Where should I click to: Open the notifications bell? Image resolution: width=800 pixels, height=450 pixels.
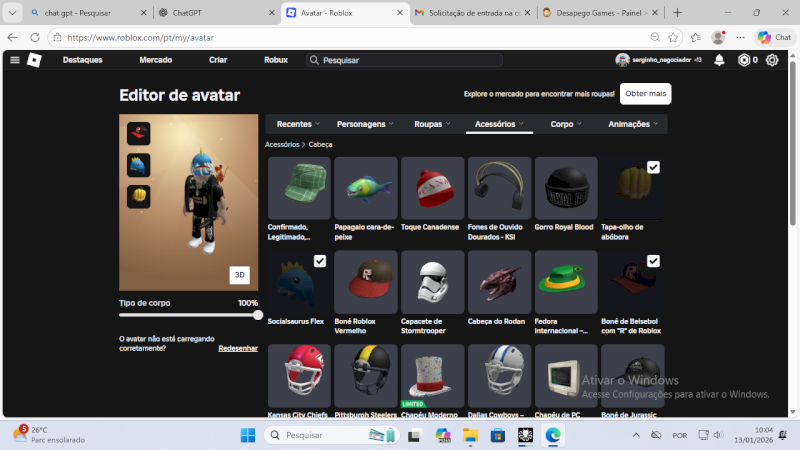tap(719, 60)
